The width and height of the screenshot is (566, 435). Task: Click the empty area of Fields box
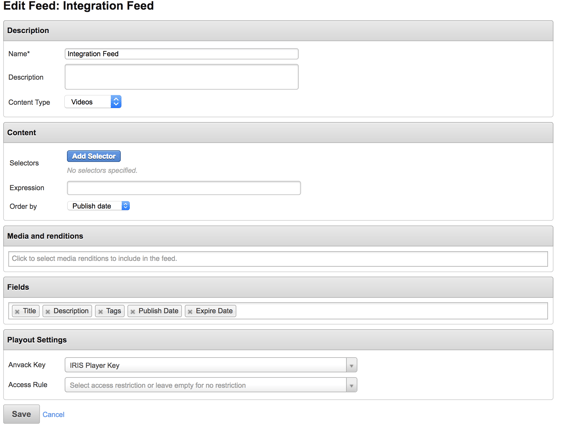392,311
